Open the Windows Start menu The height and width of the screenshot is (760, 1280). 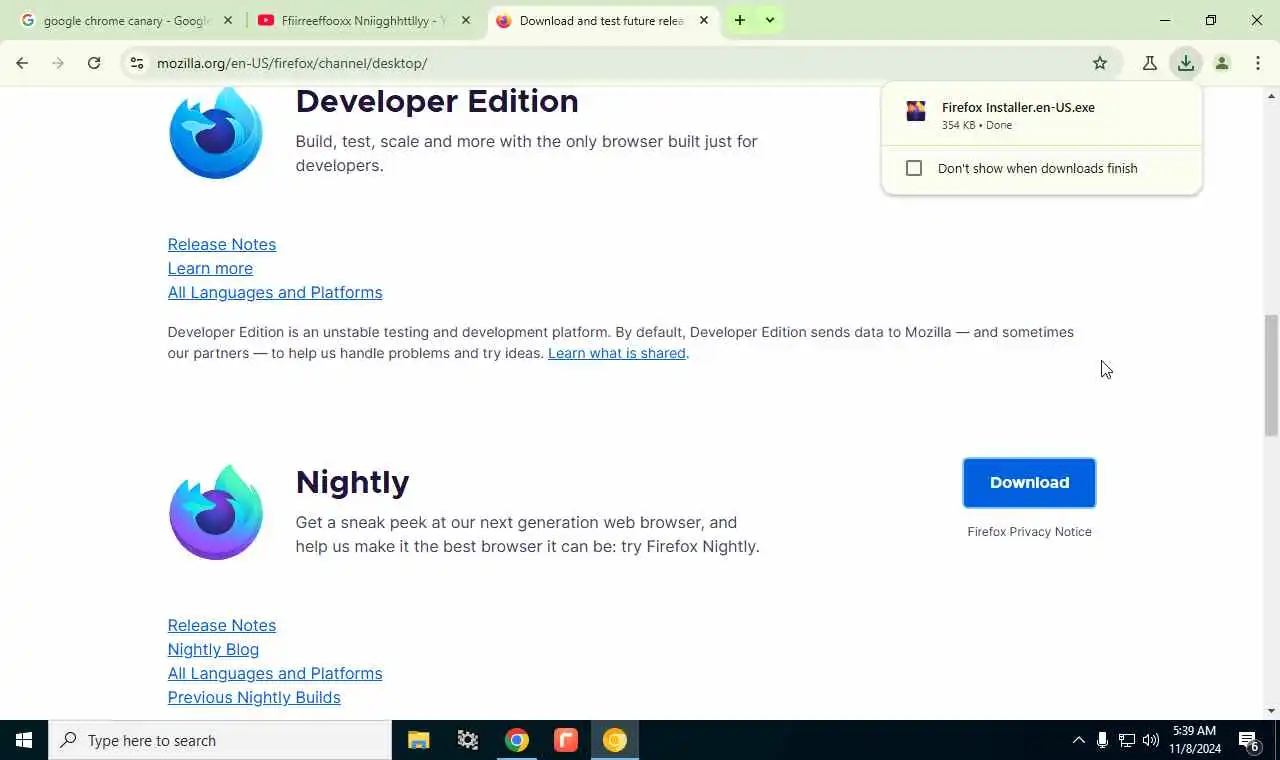pos(24,740)
